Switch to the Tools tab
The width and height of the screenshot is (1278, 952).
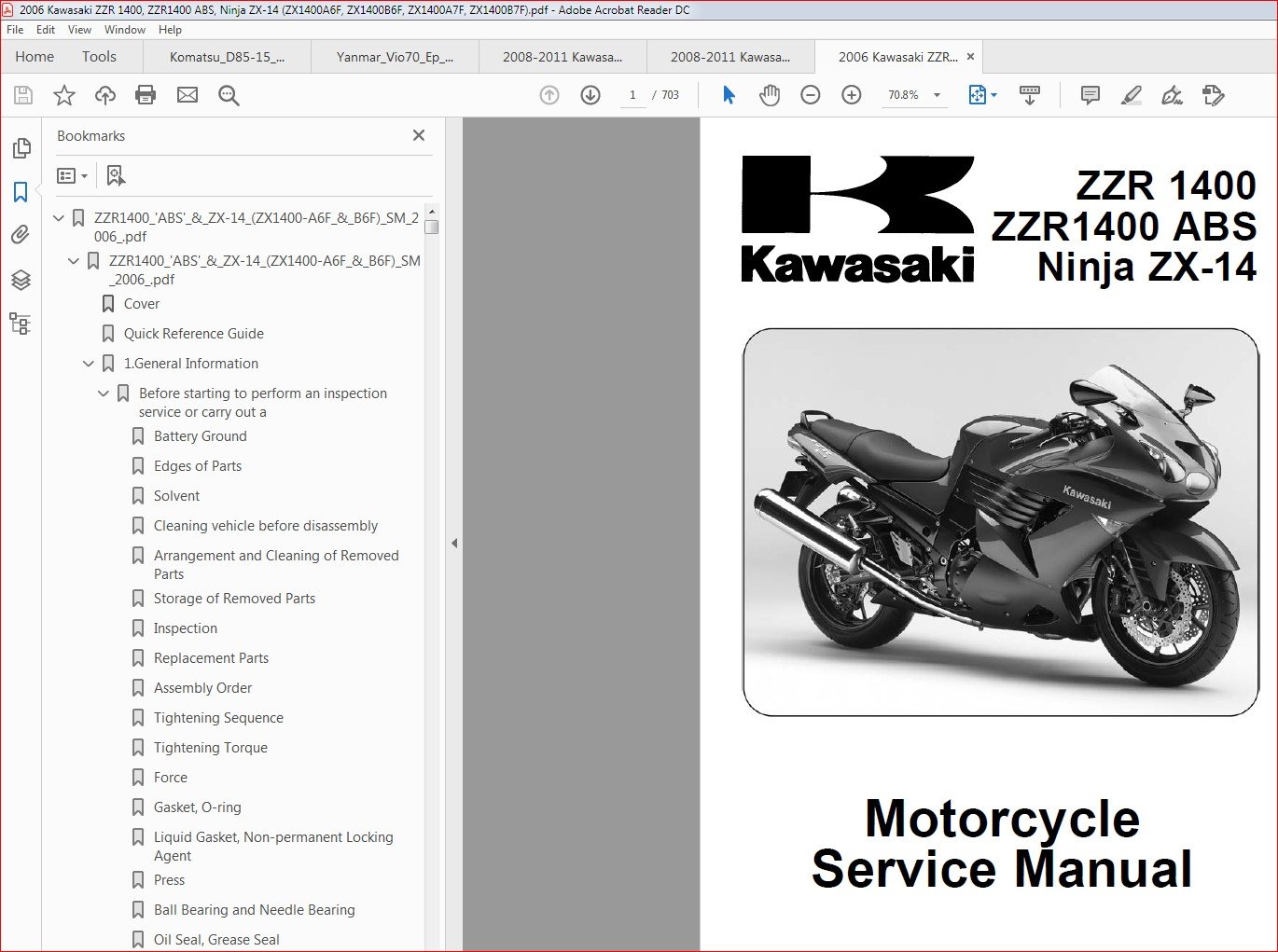pyautogui.click(x=99, y=57)
